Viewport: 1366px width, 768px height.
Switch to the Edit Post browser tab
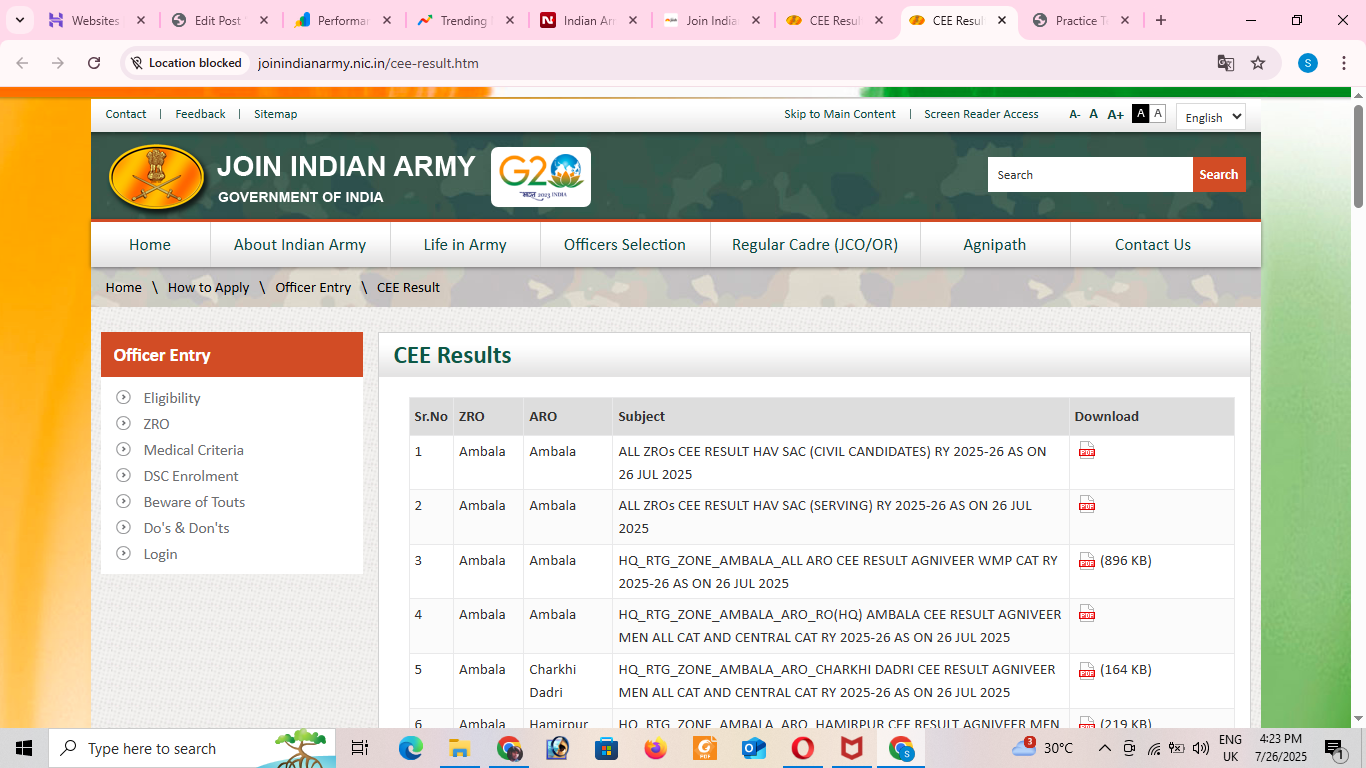point(220,20)
